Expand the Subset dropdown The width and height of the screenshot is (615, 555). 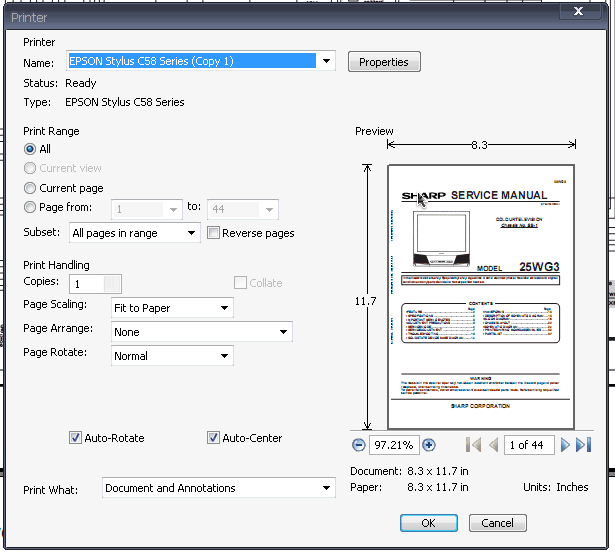[x=191, y=233]
